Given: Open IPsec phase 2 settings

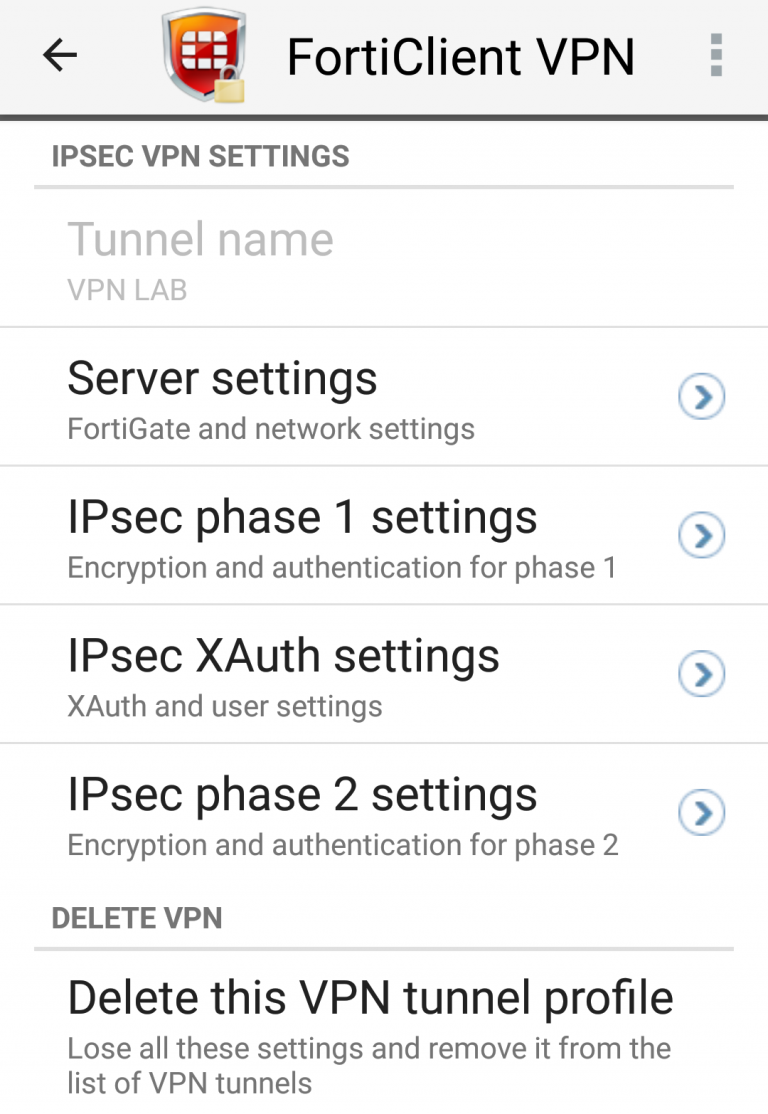Looking at the screenshot, I should point(301,795).
